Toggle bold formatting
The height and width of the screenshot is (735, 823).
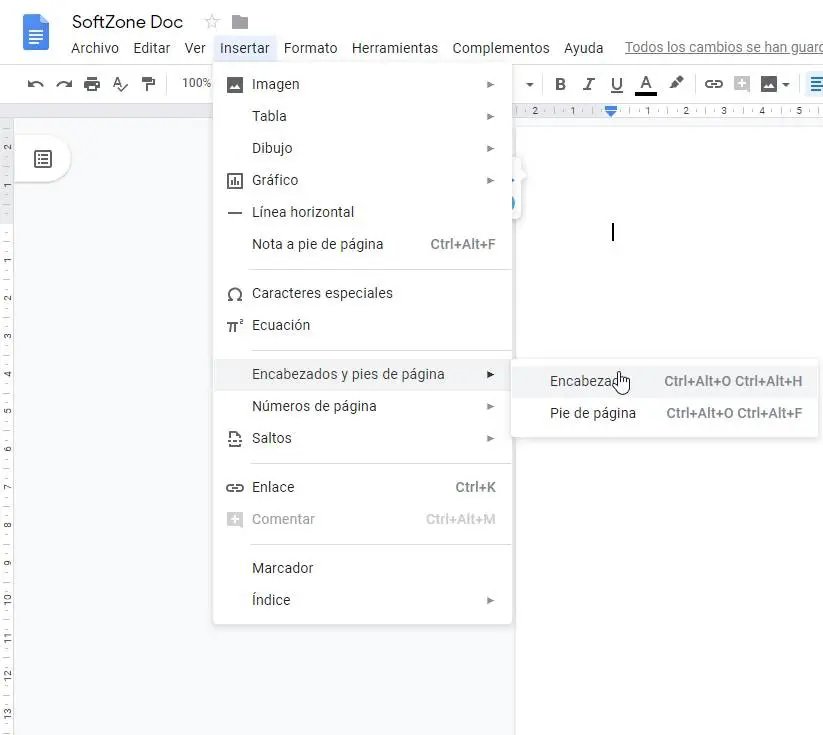point(560,84)
